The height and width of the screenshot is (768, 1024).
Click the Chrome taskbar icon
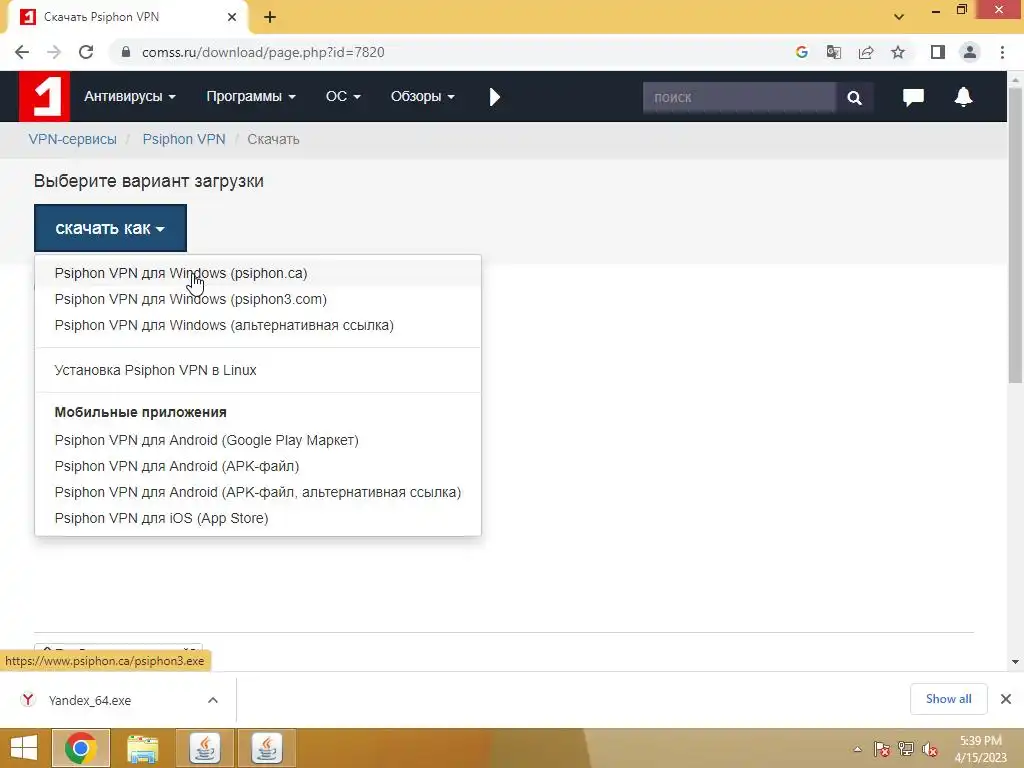[81, 748]
